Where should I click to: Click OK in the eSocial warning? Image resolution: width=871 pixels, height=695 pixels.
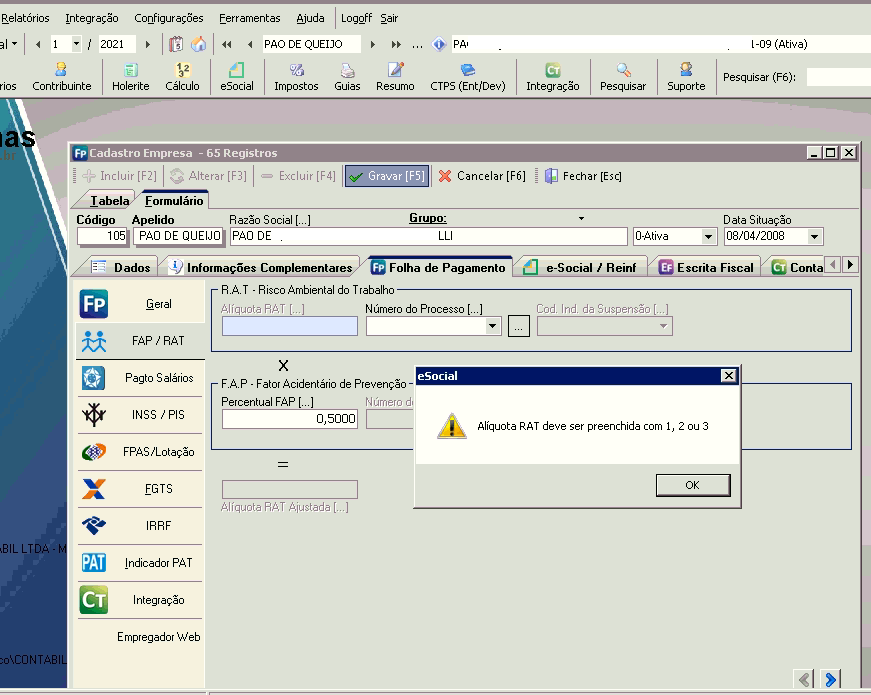point(692,485)
